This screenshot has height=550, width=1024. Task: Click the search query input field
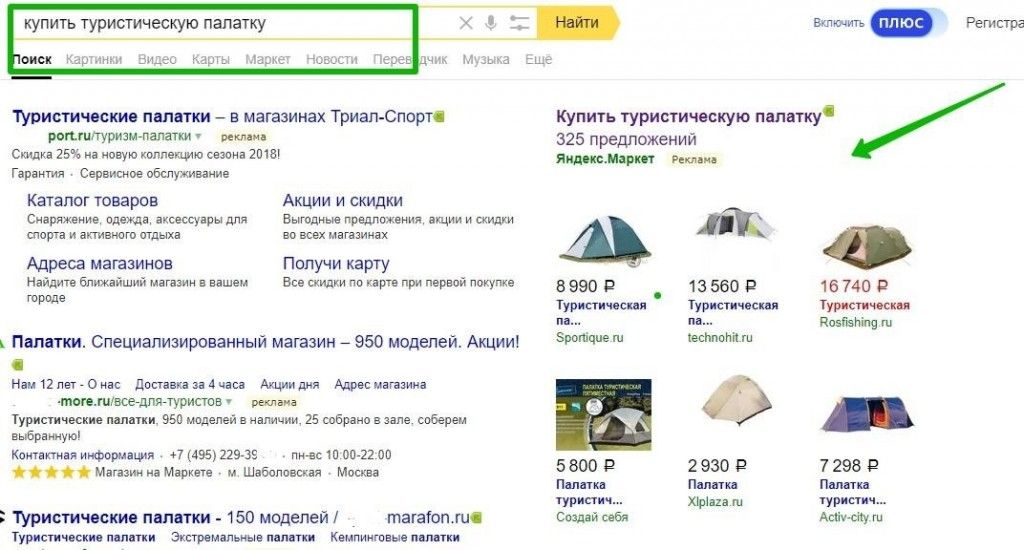coord(230,23)
